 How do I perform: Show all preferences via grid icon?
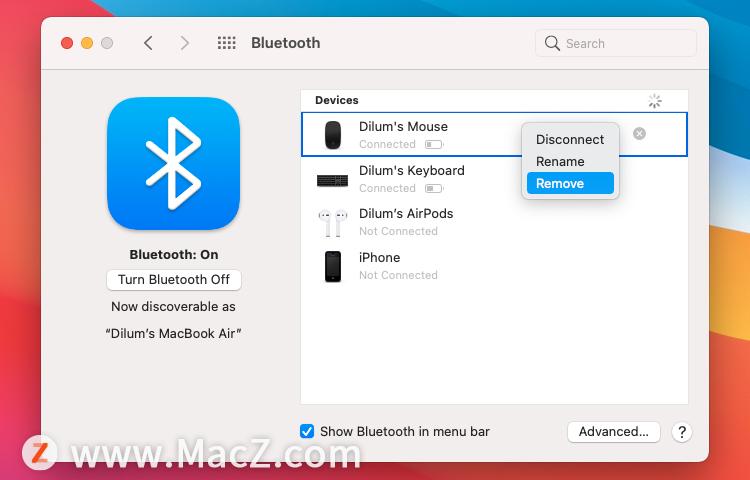click(227, 43)
